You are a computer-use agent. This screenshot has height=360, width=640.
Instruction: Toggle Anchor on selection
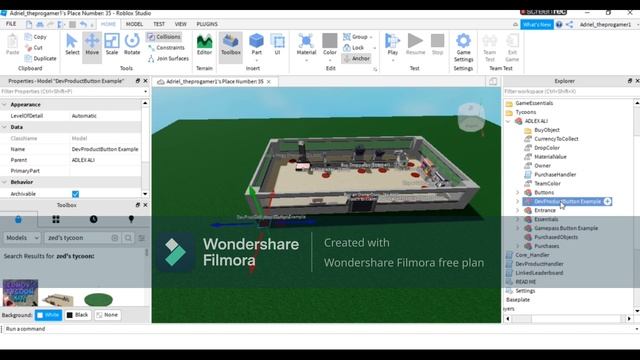[356, 58]
